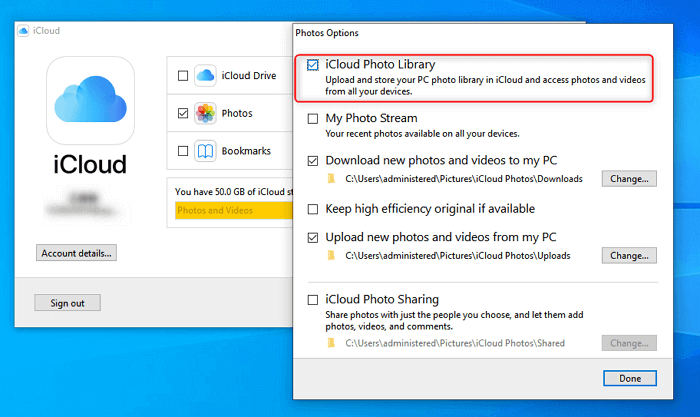Change the Uploads folder location
Screen dimensions: 700x417
[x=629, y=256]
